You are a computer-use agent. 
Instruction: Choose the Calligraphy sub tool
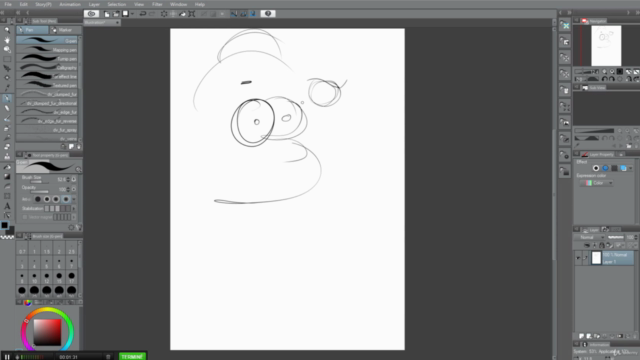[47, 68]
